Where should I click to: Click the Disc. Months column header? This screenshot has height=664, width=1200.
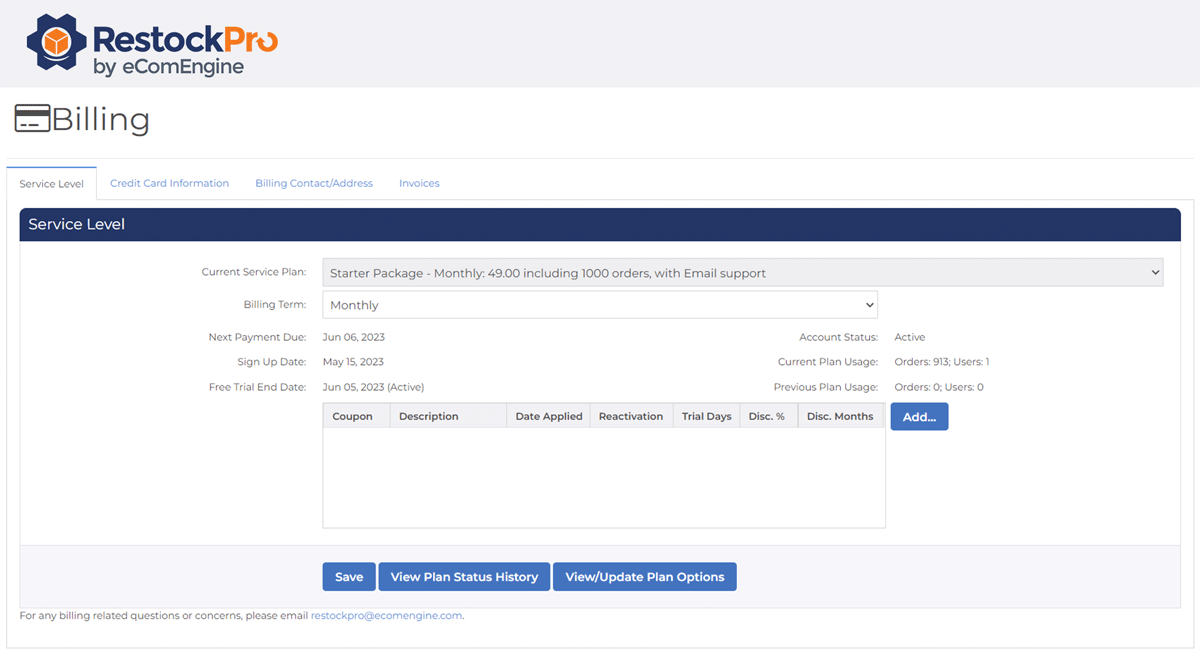pos(840,416)
